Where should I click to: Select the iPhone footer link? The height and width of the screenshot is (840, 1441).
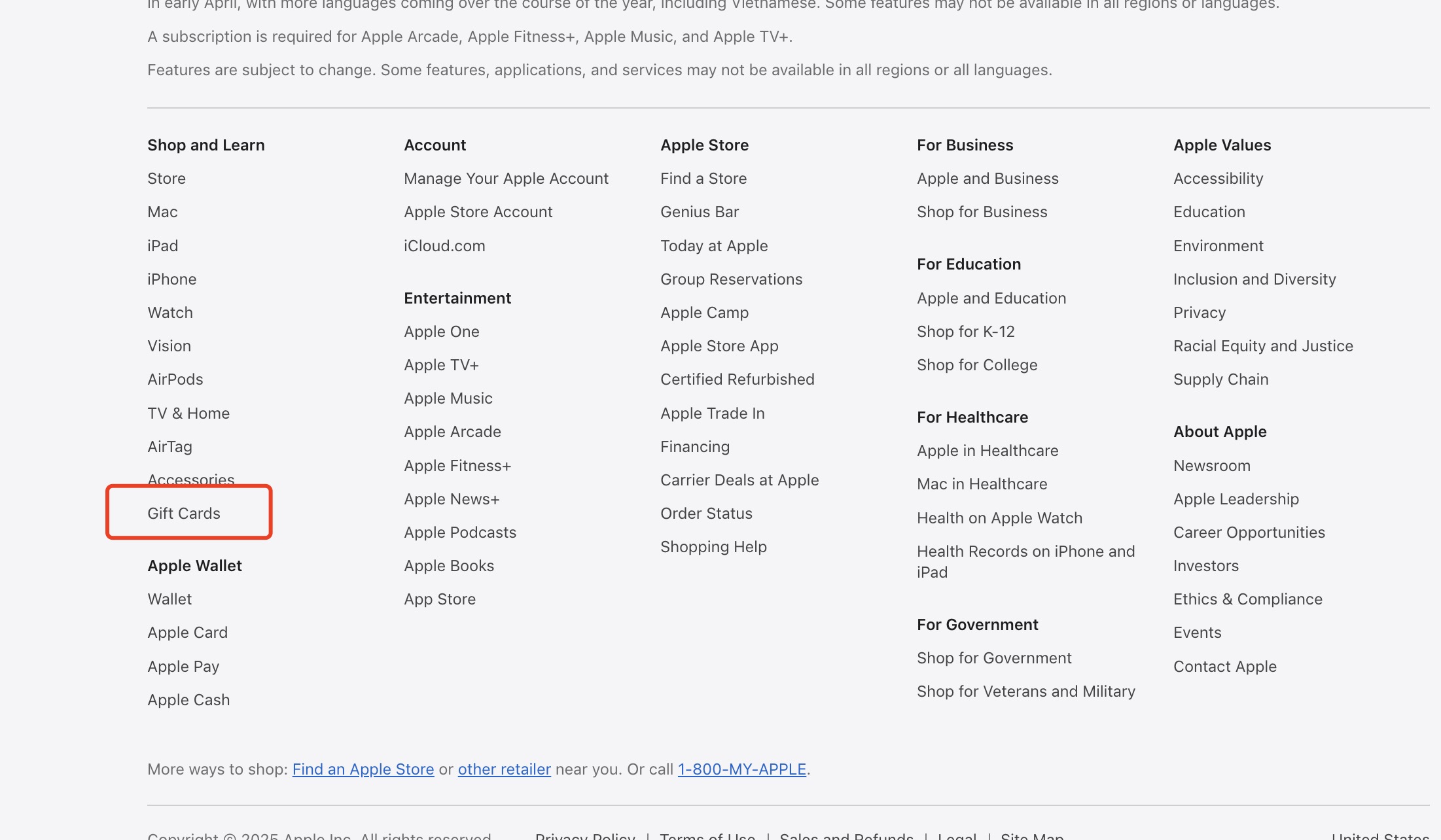(171, 279)
